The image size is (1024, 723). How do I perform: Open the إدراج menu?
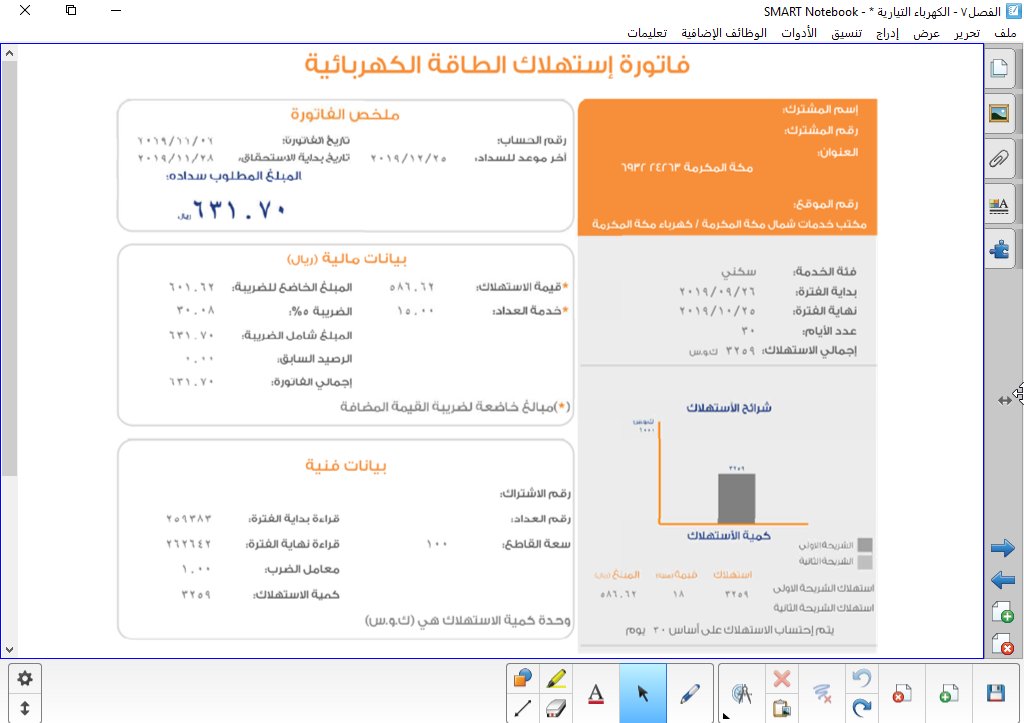coord(887,33)
